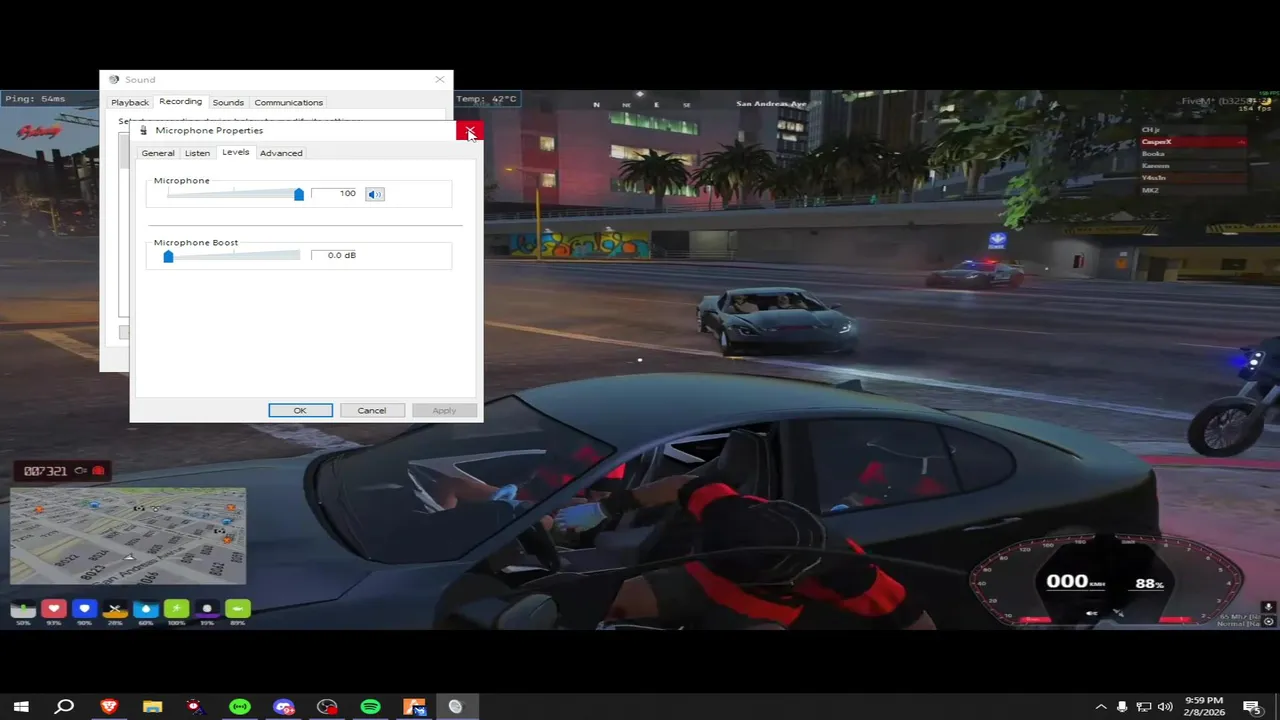This screenshot has width=1280, height=720.
Task: Open the orange app icon on the taskbar
Action: tap(414, 707)
